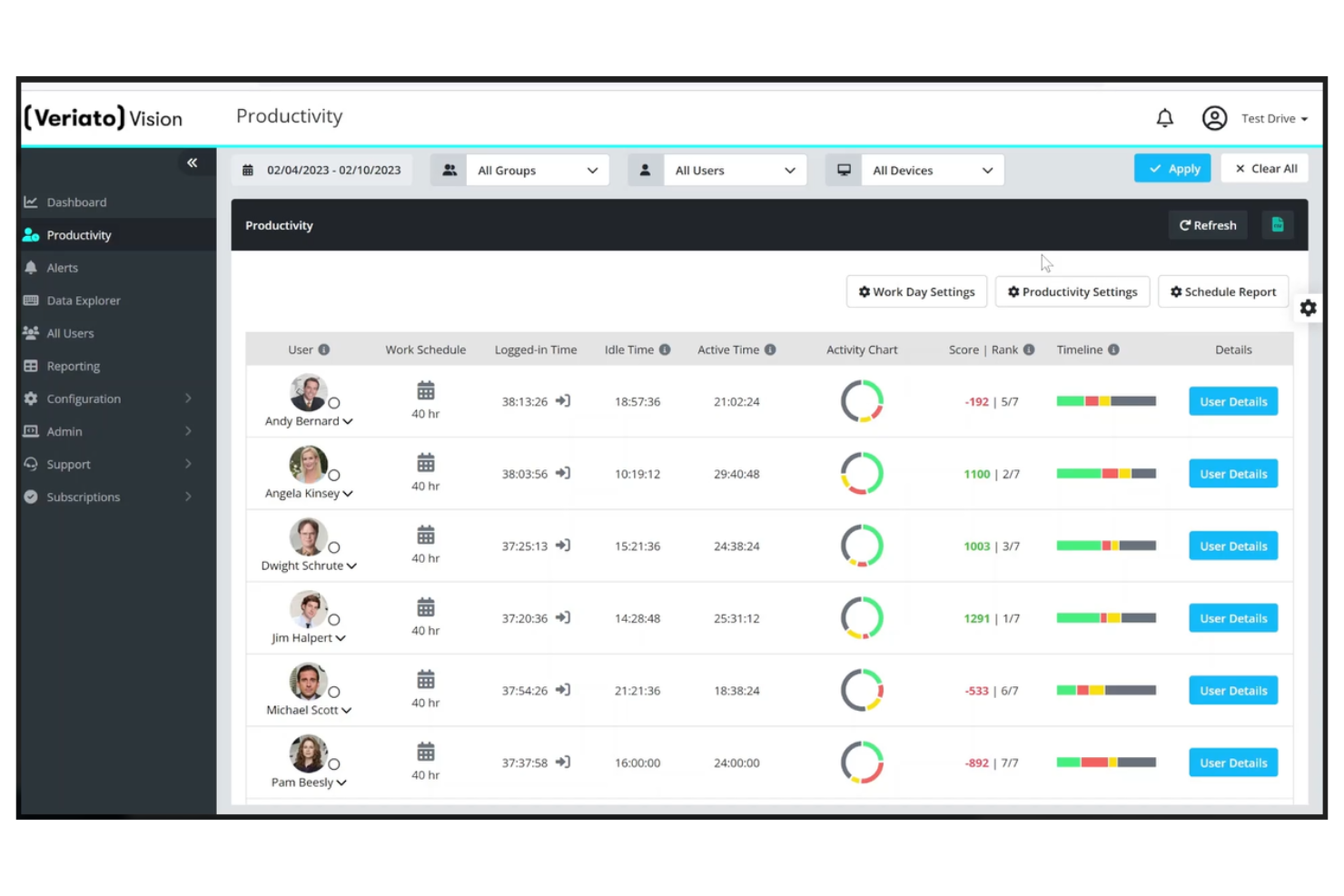Click the info icon next to User header

324,350
